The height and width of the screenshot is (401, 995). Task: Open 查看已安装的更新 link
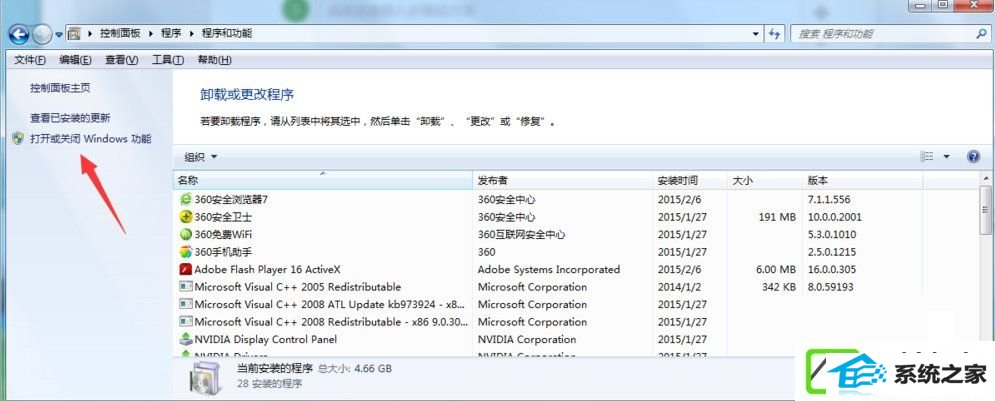click(x=70, y=117)
